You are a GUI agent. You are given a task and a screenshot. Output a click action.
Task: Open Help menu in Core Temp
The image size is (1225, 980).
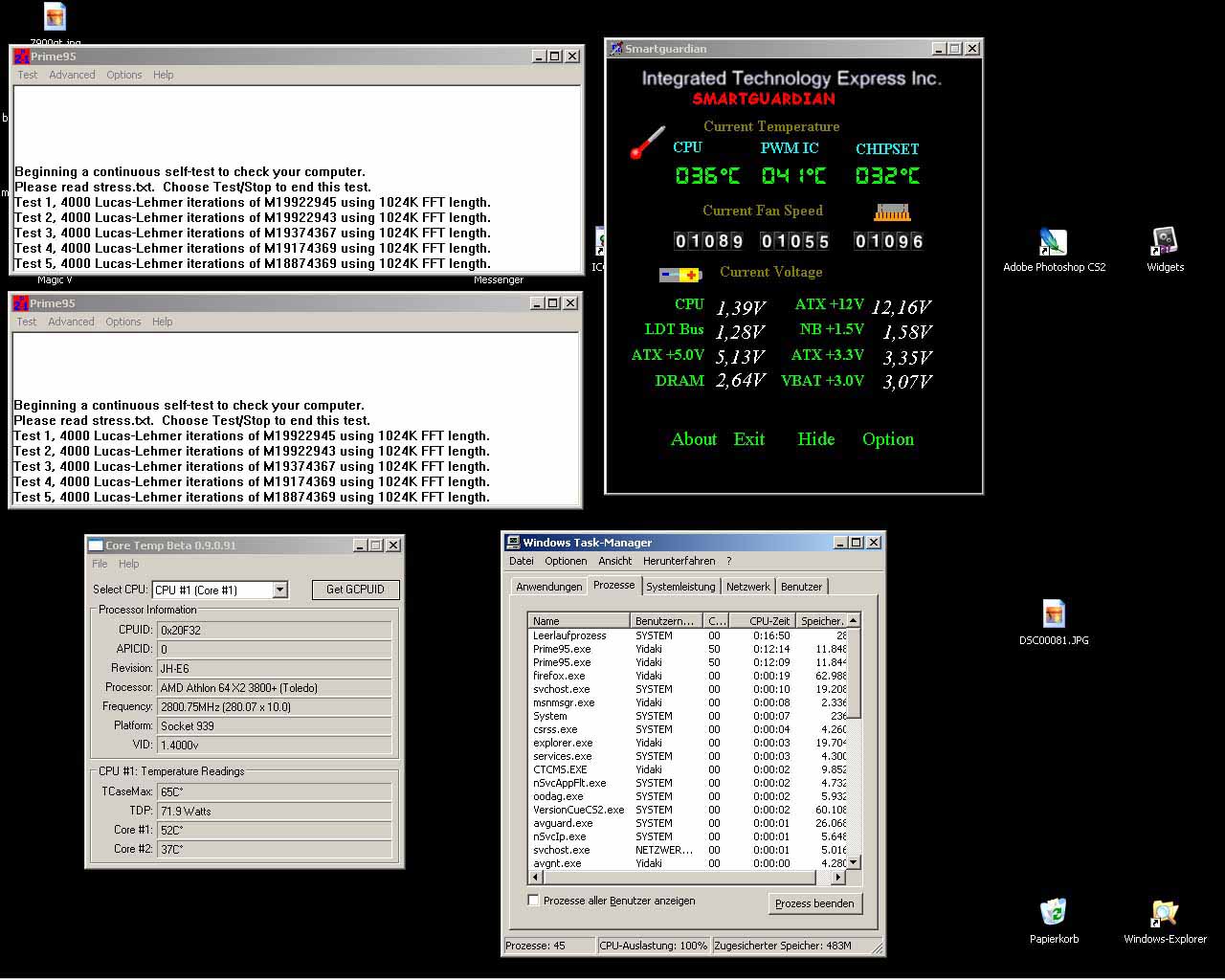point(129,564)
